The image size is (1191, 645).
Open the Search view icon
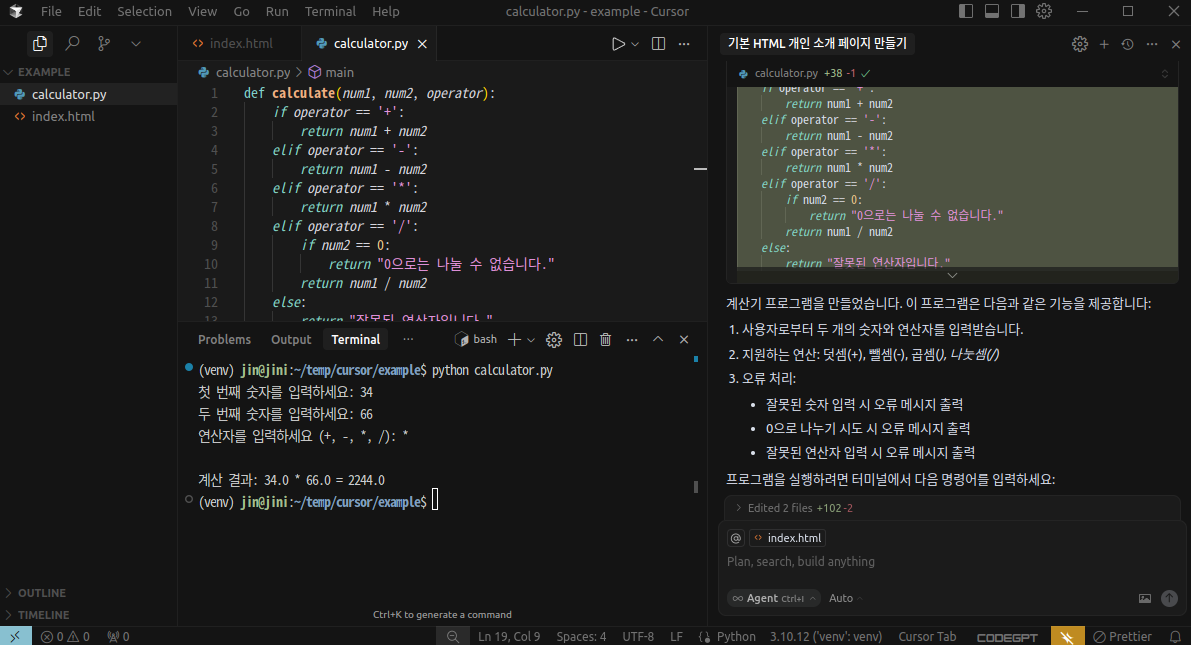pos(72,44)
